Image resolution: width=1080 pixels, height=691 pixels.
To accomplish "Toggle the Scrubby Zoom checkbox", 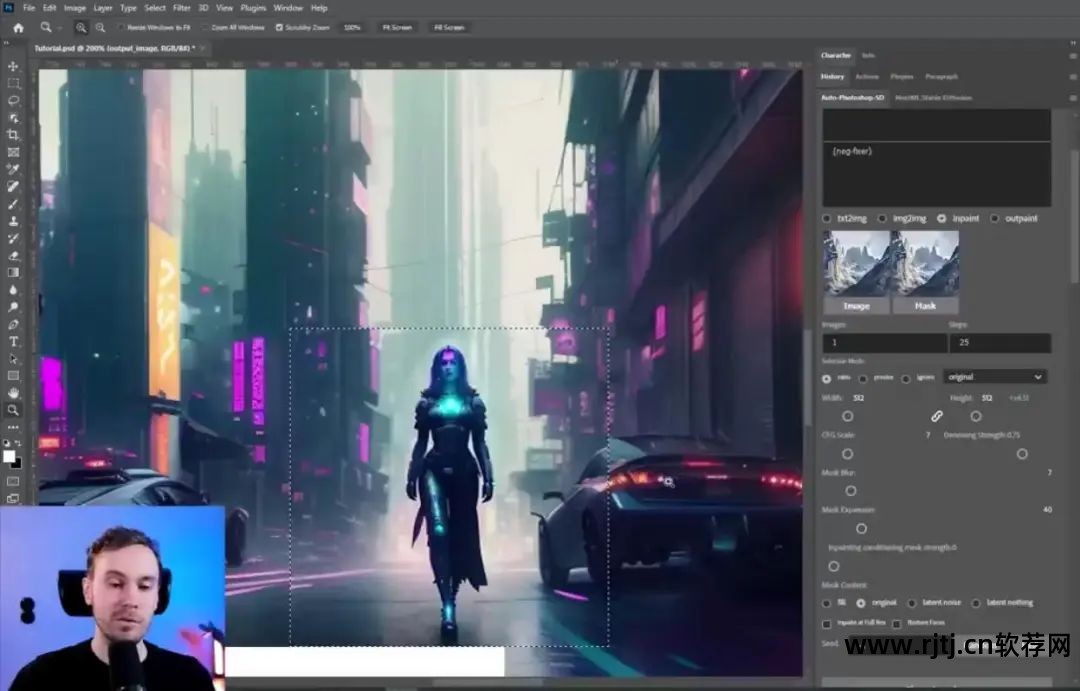I will click(279, 28).
